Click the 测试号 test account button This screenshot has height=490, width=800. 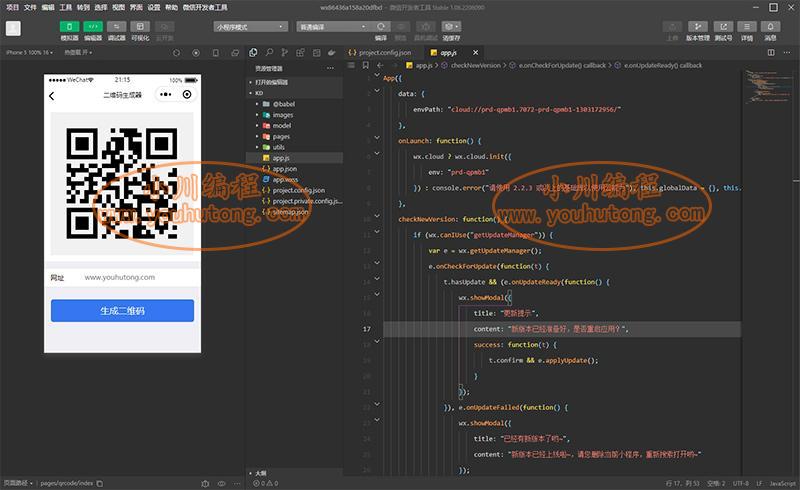point(723,27)
